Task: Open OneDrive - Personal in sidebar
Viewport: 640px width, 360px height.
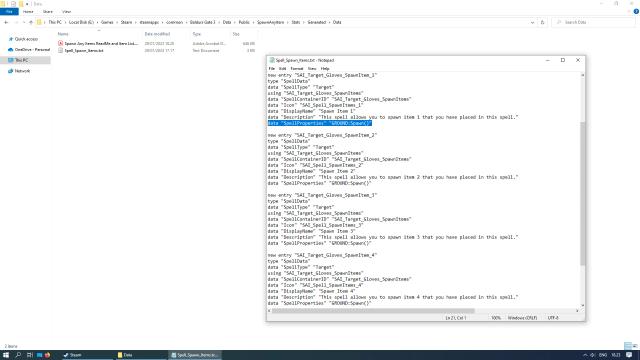Action: [x=29, y=49]
